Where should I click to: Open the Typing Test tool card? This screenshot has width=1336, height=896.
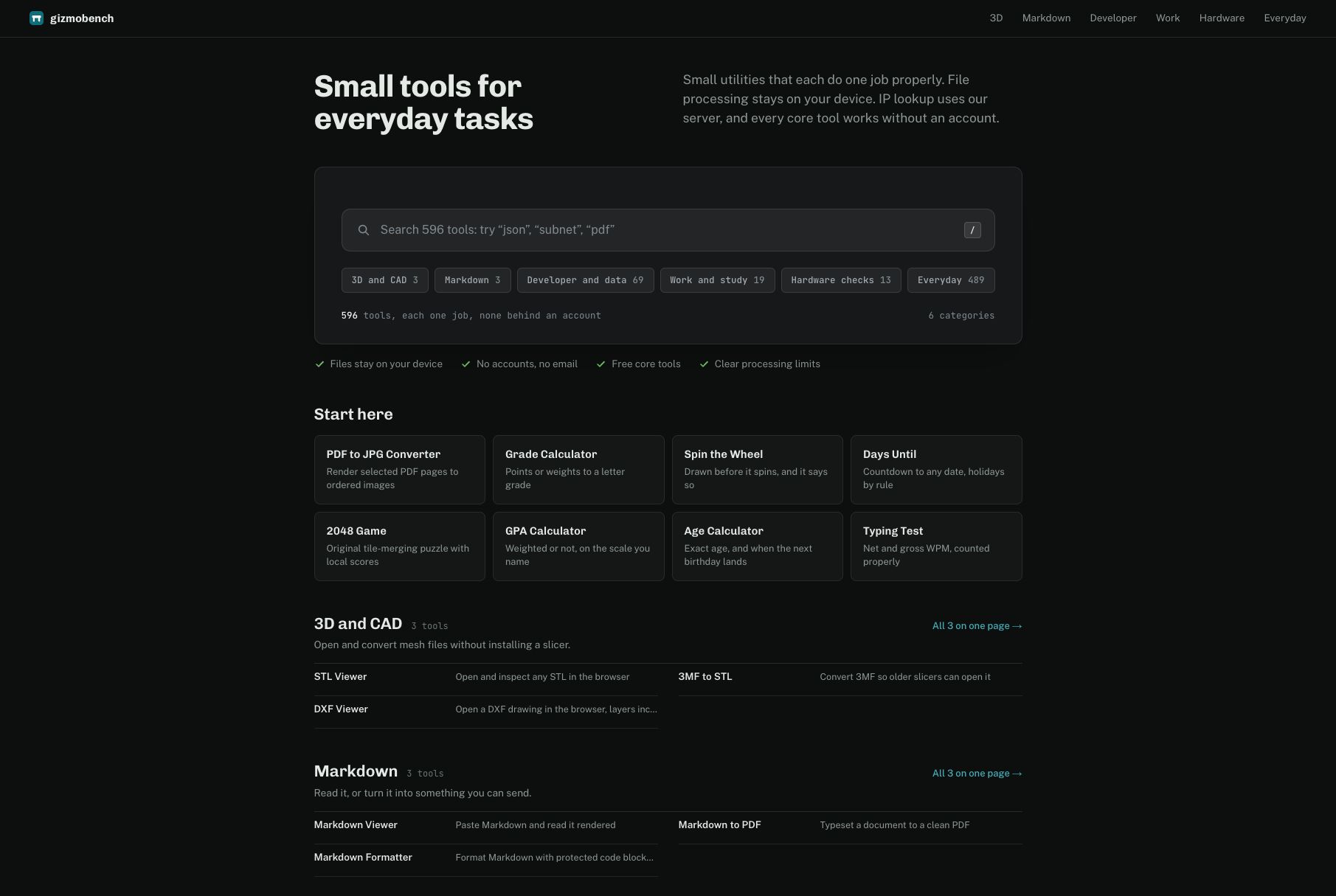936,546
